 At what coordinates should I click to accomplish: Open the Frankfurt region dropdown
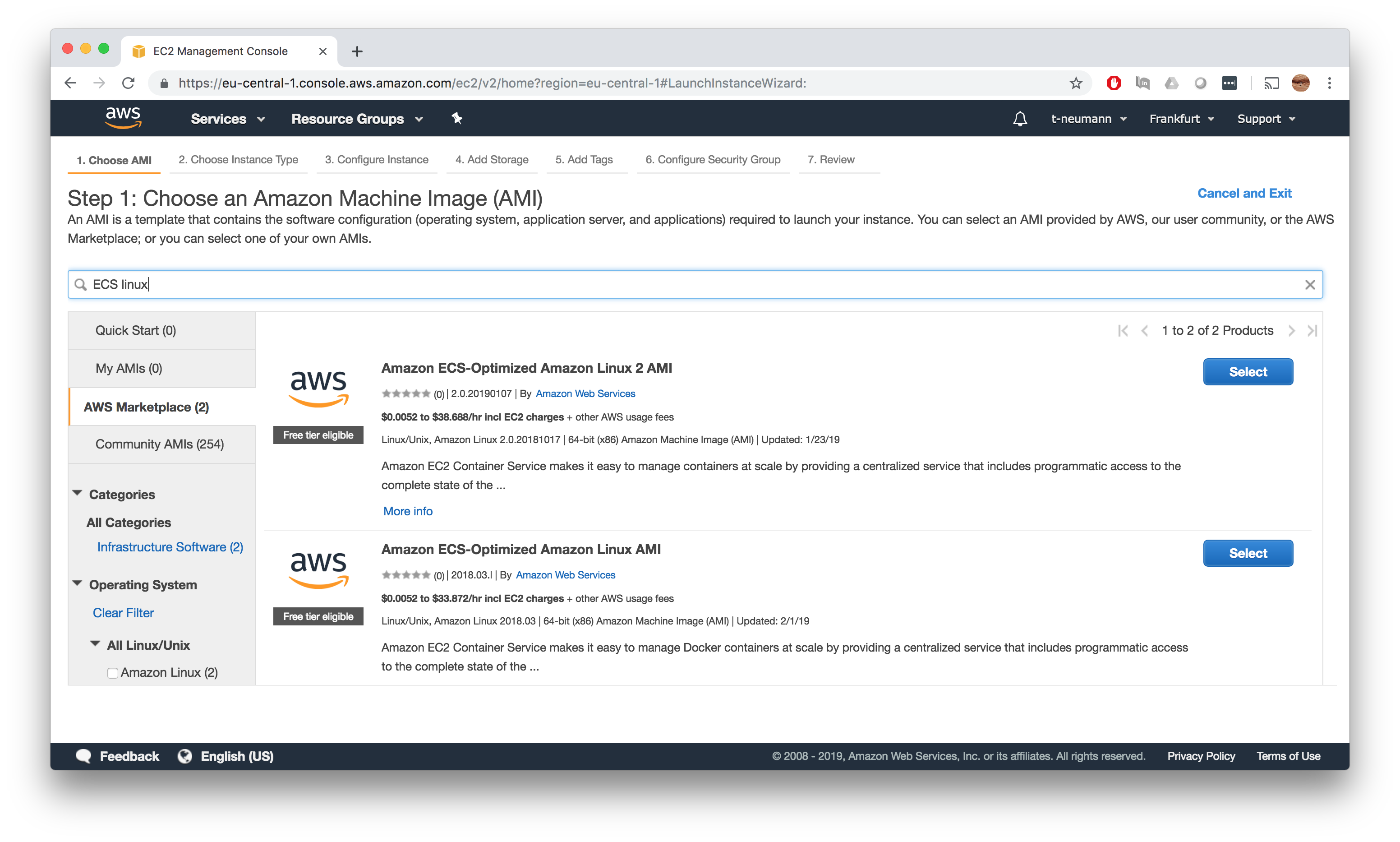[1181, 119]
